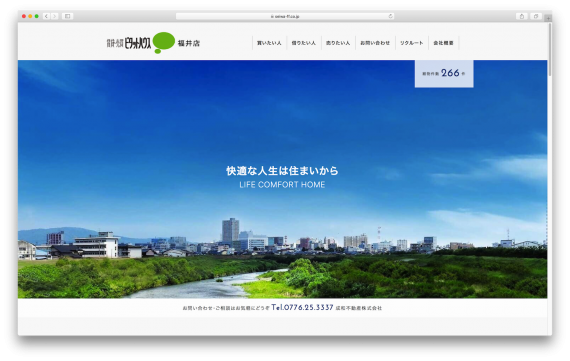Reload the page with the refresh icon
570x361 pixels.
pos(390,16)
